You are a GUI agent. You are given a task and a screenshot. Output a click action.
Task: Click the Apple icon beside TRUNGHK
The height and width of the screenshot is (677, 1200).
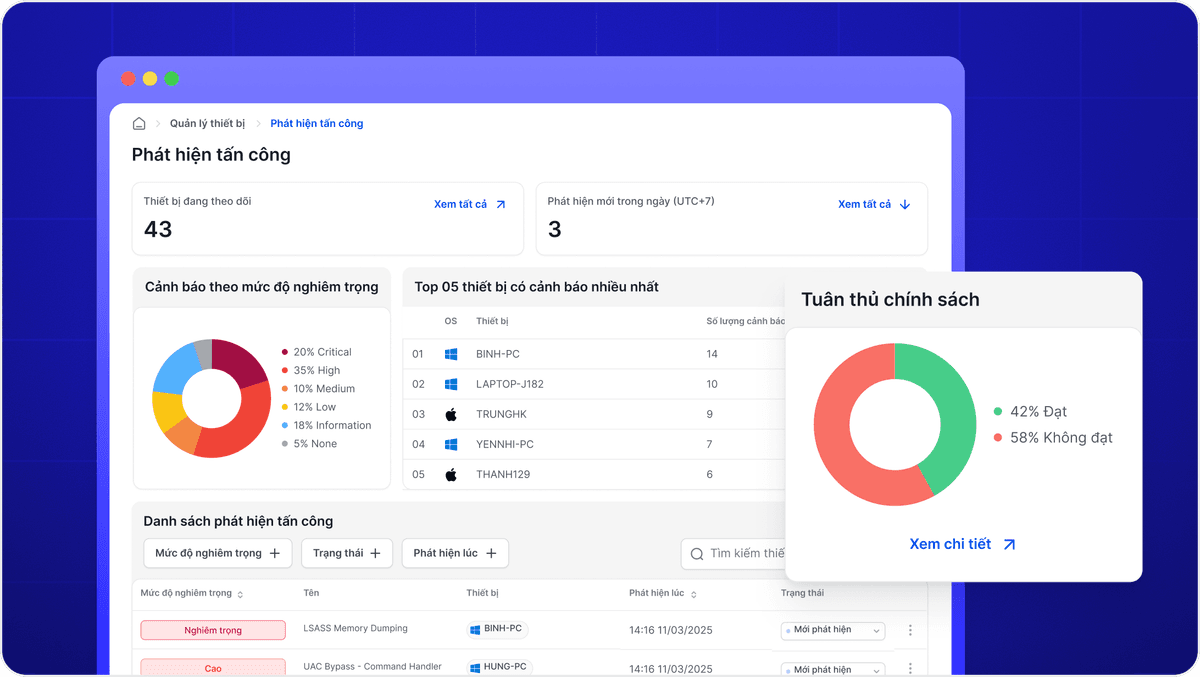[451, 414]
